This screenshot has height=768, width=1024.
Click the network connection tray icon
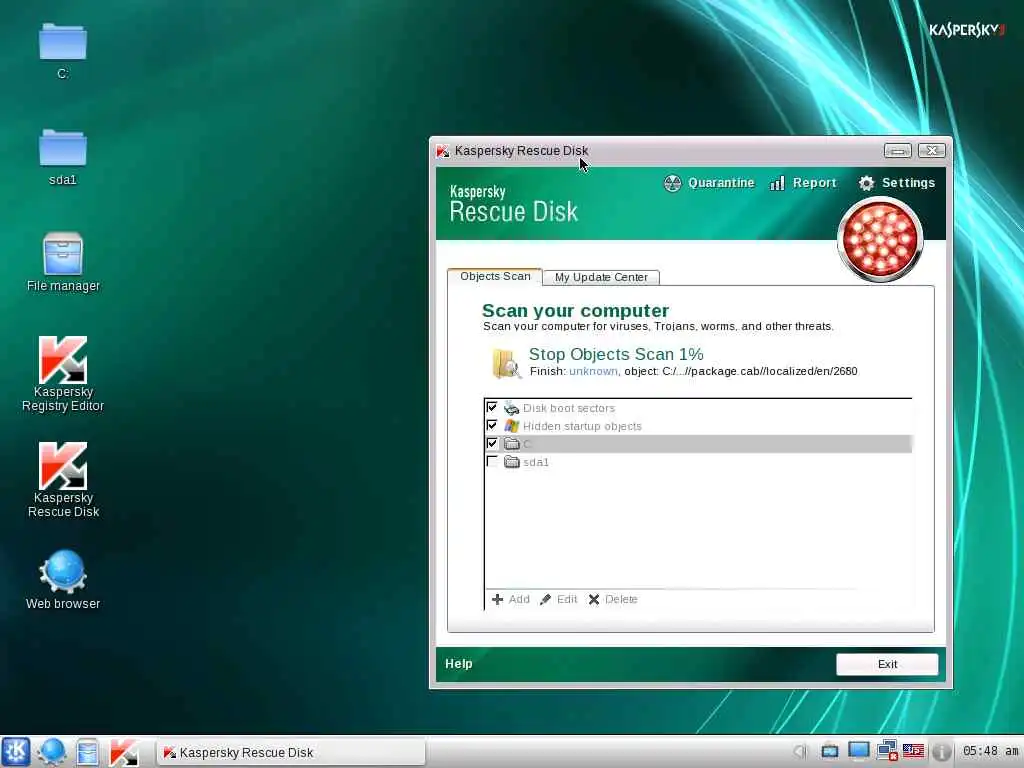click(x=887, y=751)
